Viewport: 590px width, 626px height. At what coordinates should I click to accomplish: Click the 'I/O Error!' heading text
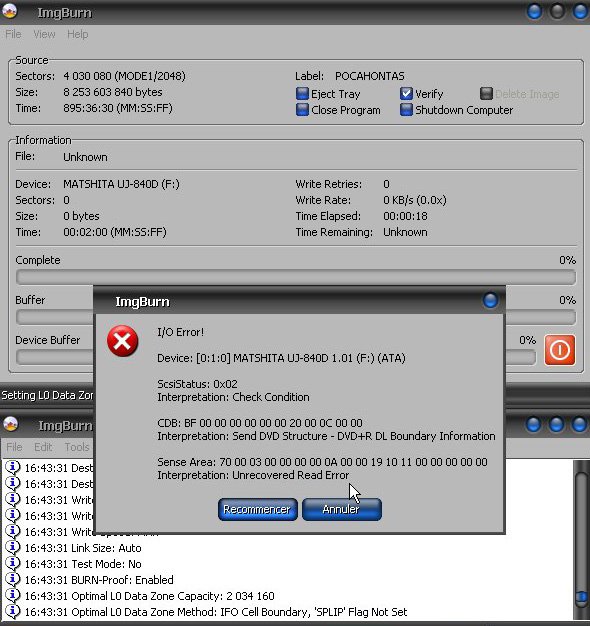pyautogui.click(x=180, y=332)
